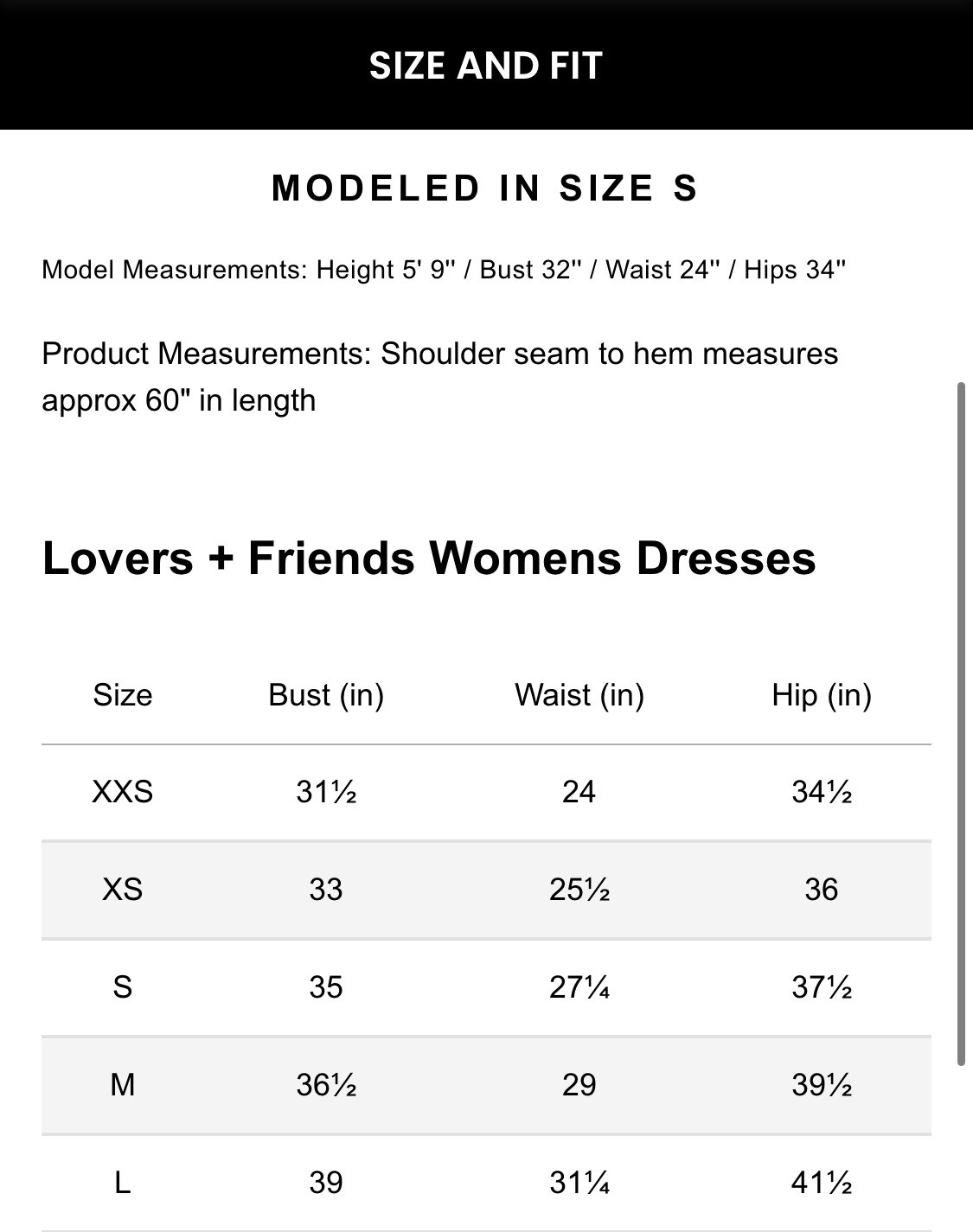
Task: Click the Waist (in) column header
Action: point(579,695)
